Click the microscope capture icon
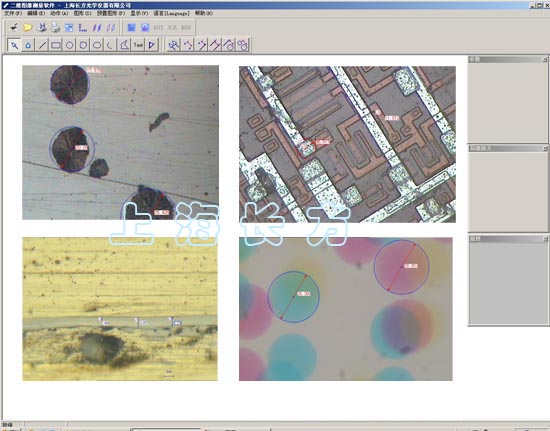 pos(13,27)
